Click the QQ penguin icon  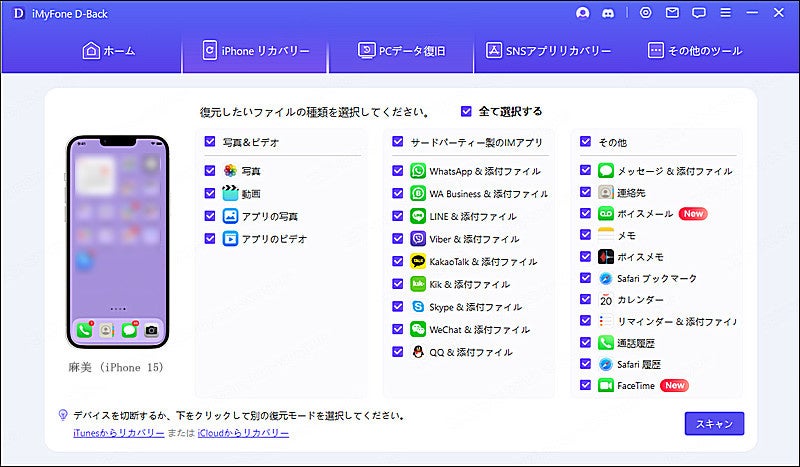(x=418, y=352)
